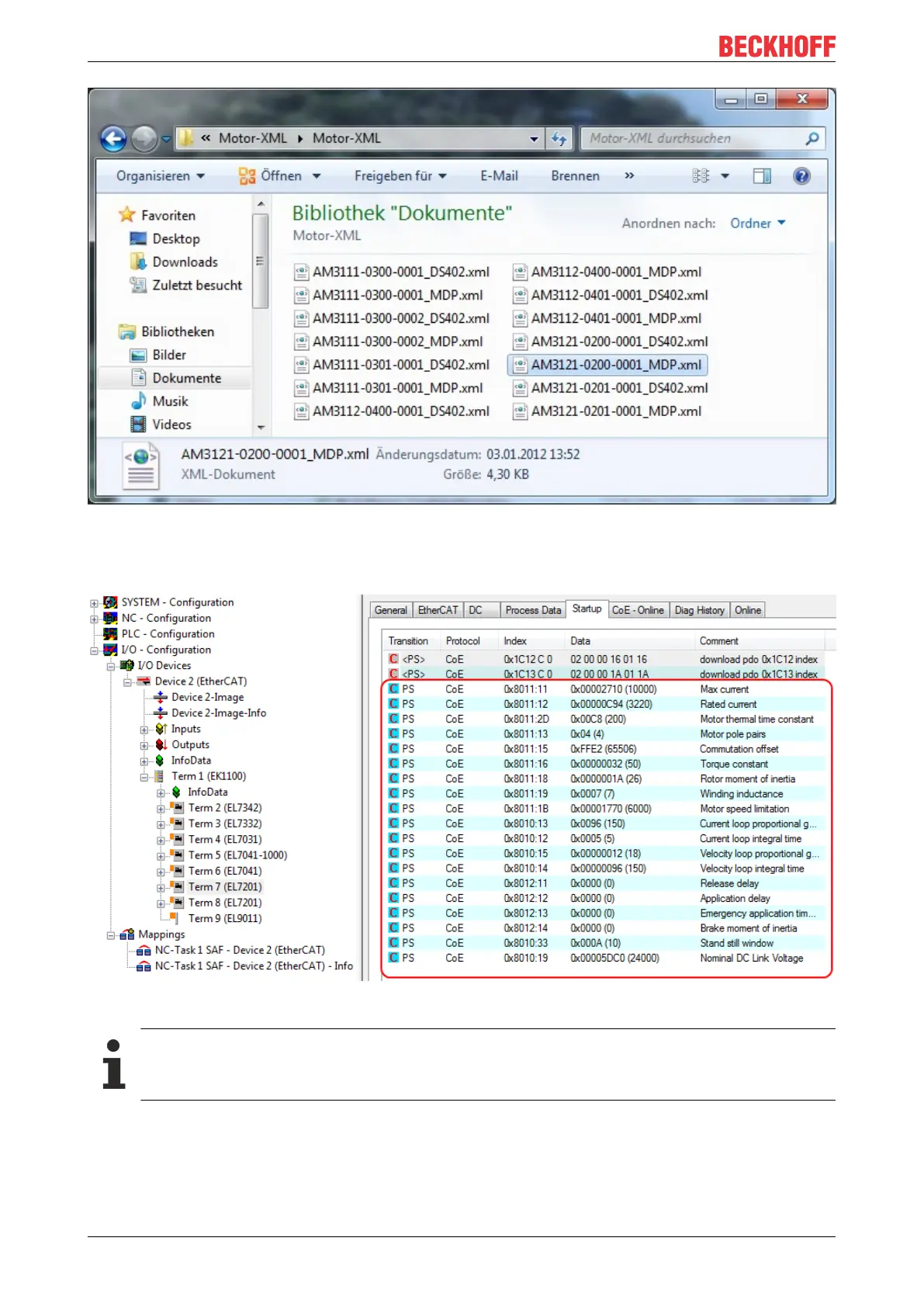This screenshot has width=924, height=1307.
Task: Select file AM3121-0201-0001_DS402.xml
Action: tap(611, 388)
